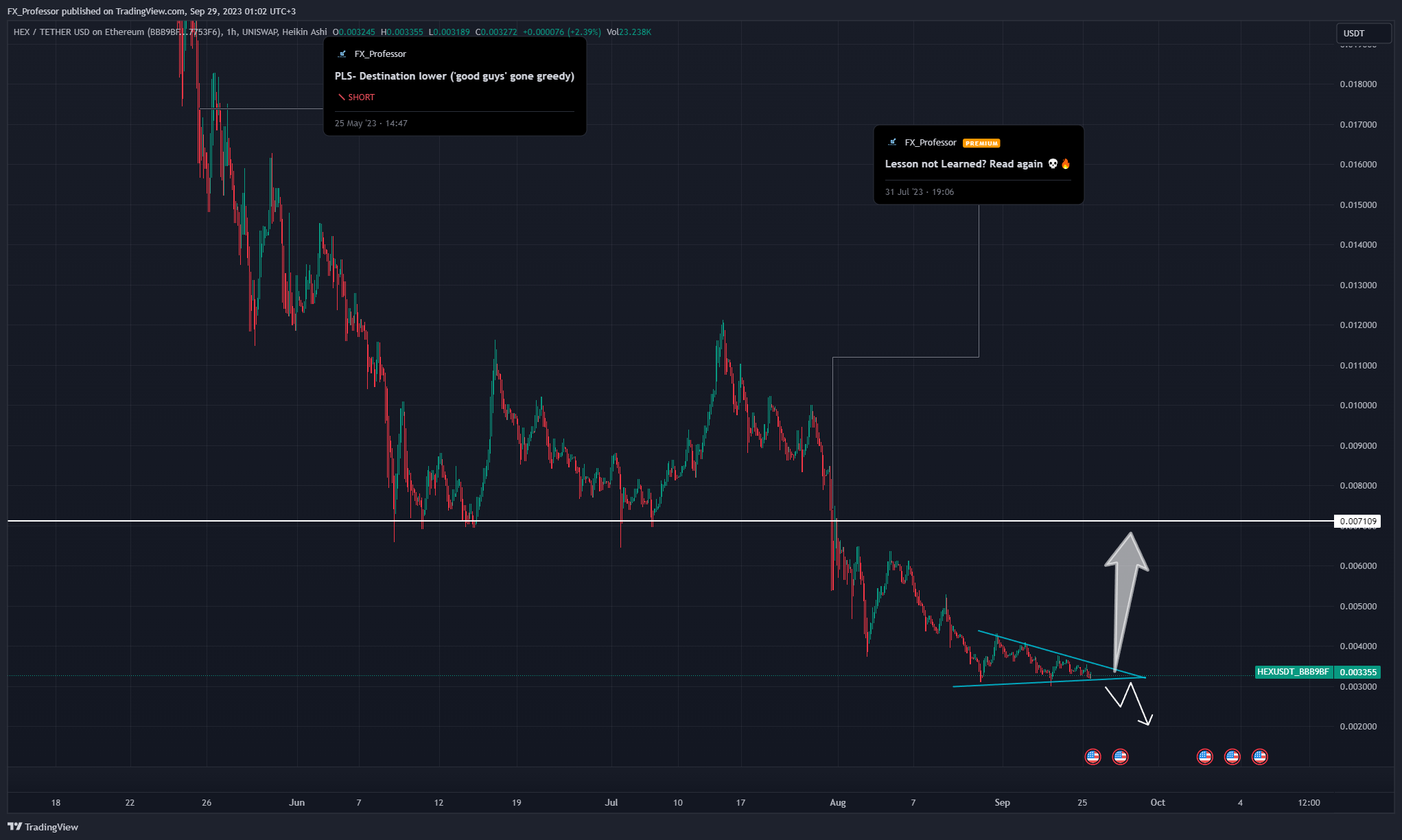Click the Vol 23.238K volume value
Viewport: 1402px width, 840px height.
pyautogui.click(x=629, y=32)
